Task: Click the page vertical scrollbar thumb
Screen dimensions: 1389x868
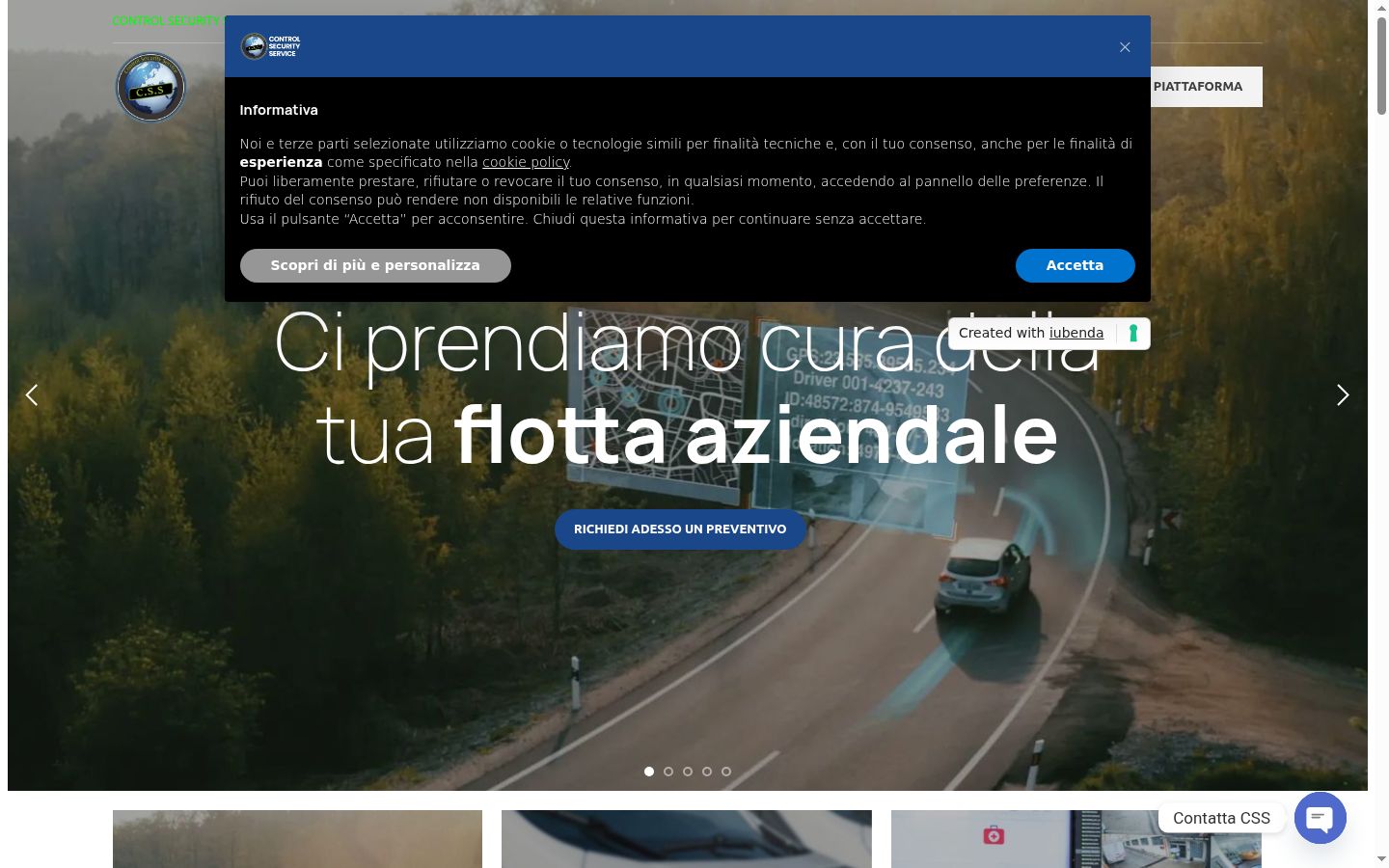Action: pos(1381,66)
